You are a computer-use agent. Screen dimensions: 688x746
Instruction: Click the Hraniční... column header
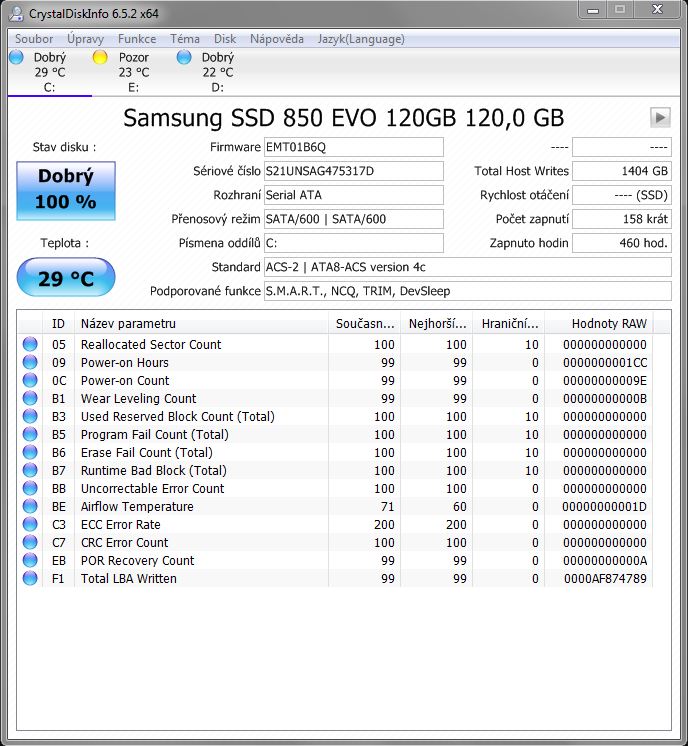(509, 324)
